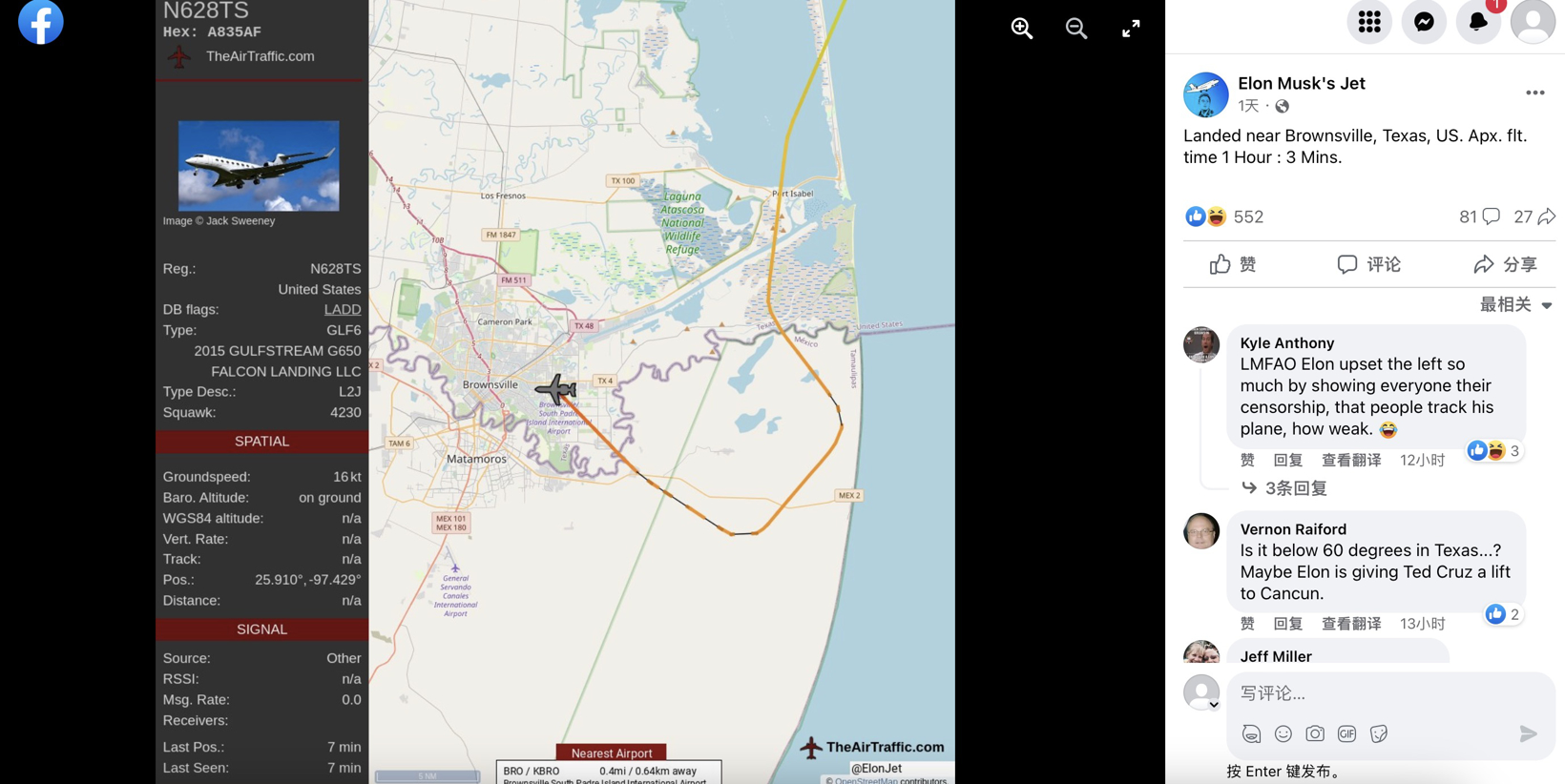
Task: Click the post timestamp 1天
Action: pos(1248,106)
